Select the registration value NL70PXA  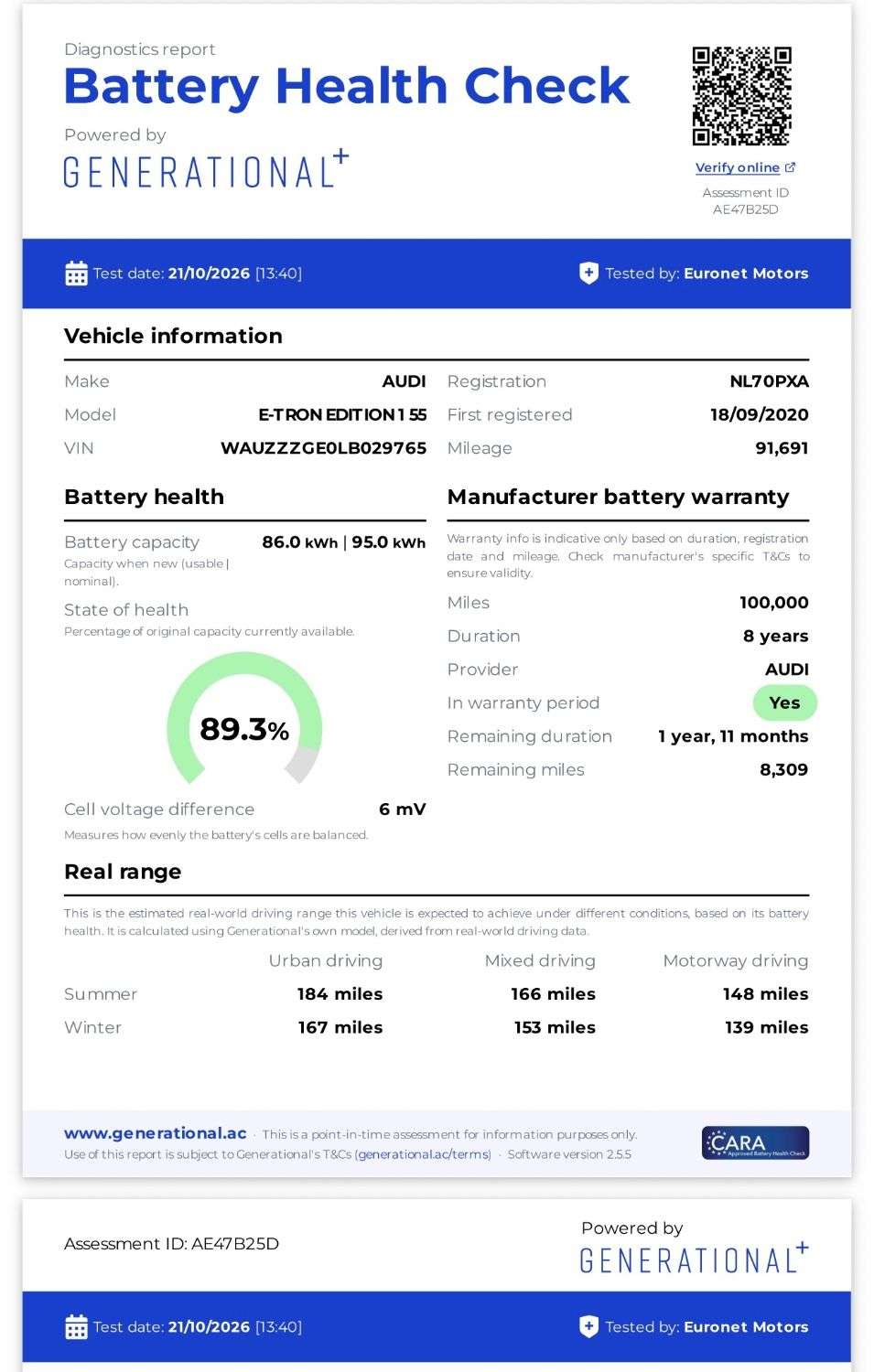coord(769,381)
